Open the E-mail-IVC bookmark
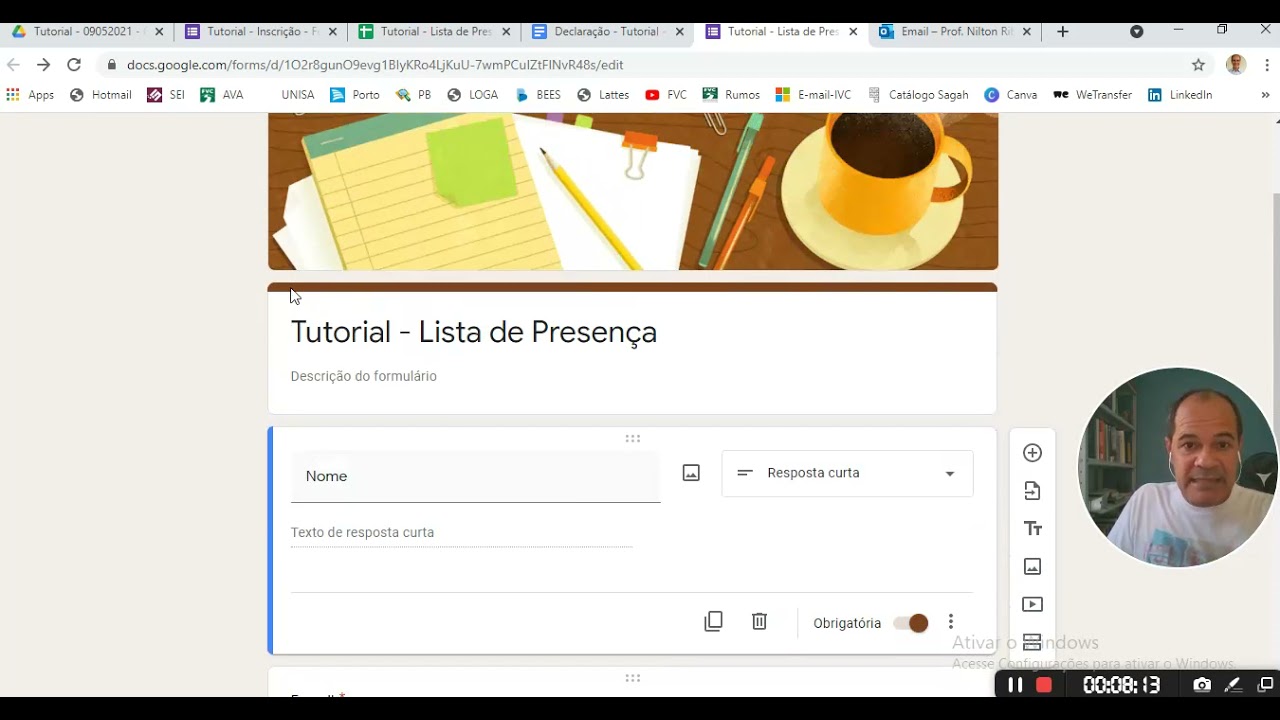The width and height of the screenshot is (1280, 720). click(x=813, y=95)
